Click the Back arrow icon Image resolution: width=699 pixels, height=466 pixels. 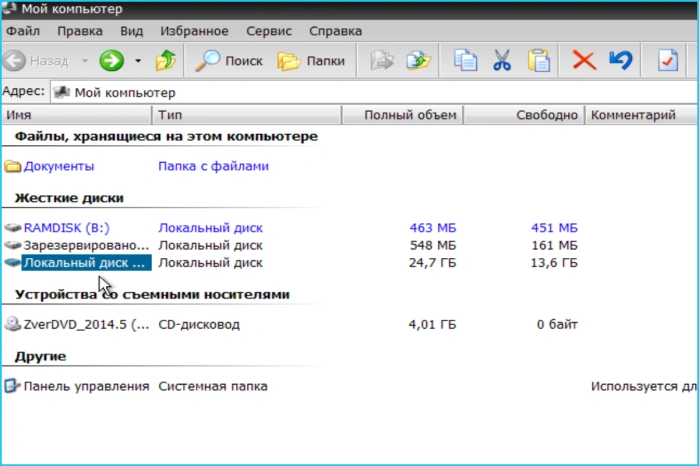(14, 61)
